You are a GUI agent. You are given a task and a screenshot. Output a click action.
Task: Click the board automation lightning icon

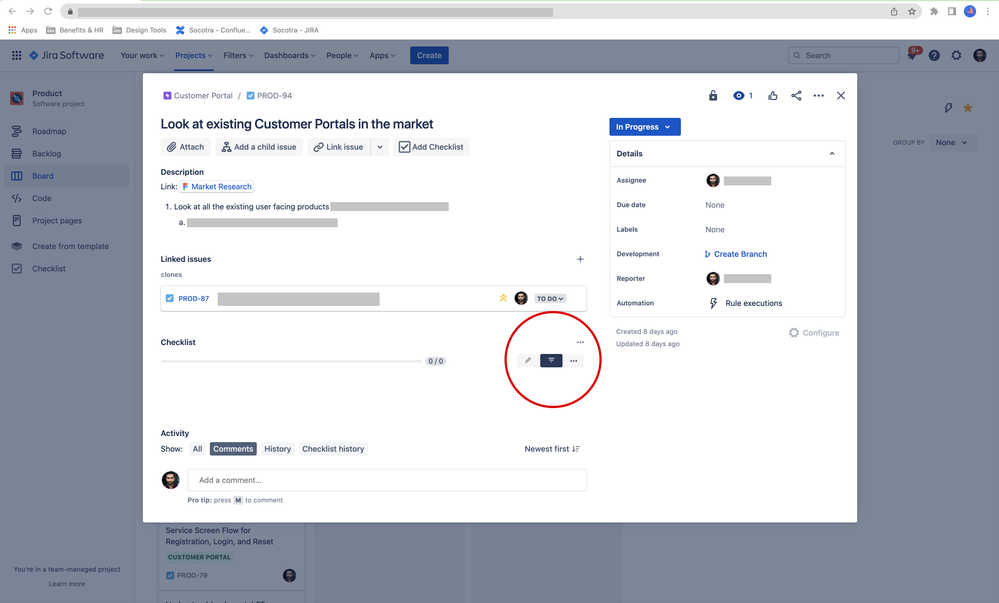(948, 108)
